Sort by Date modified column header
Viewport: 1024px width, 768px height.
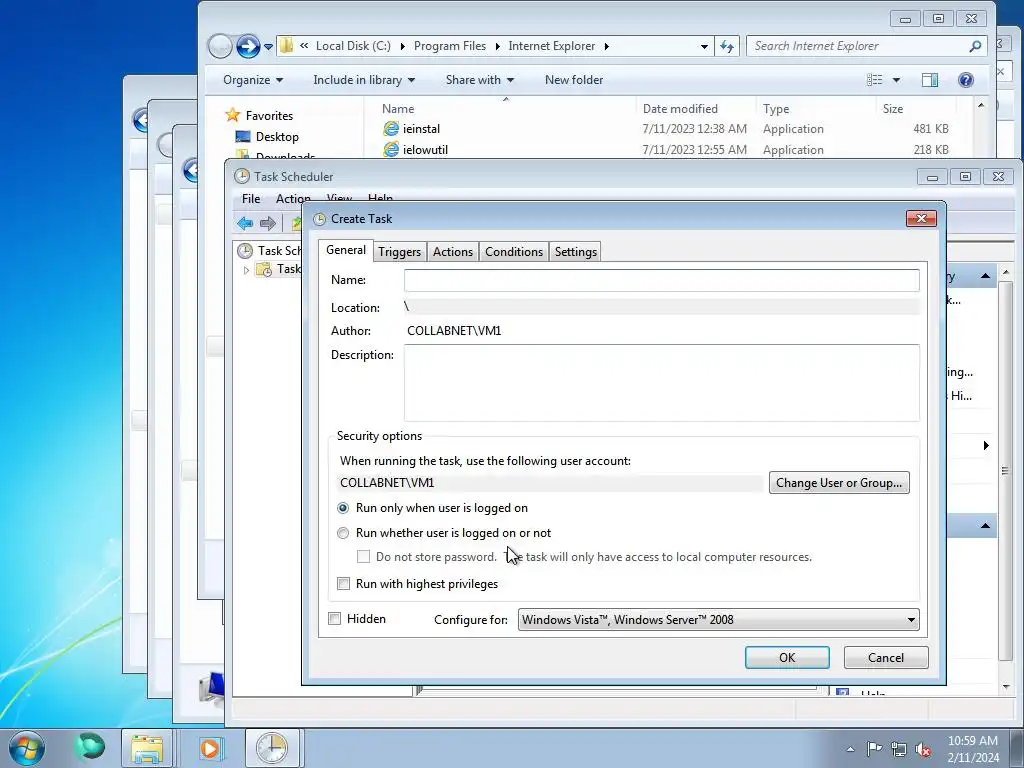(680, 109)
